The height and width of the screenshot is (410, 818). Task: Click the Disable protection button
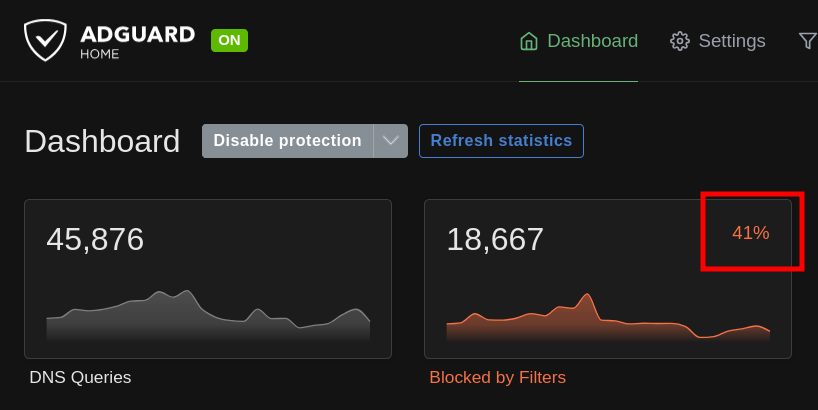[x=287, y=141]
